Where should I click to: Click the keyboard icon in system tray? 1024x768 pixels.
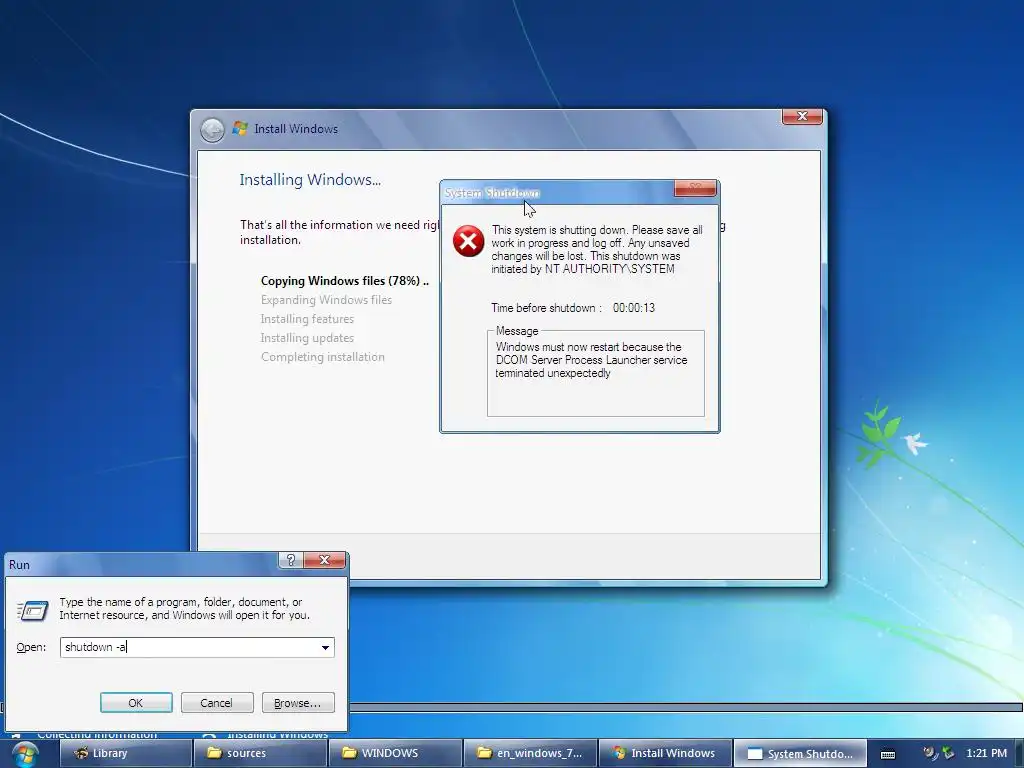tap(888, 754)
